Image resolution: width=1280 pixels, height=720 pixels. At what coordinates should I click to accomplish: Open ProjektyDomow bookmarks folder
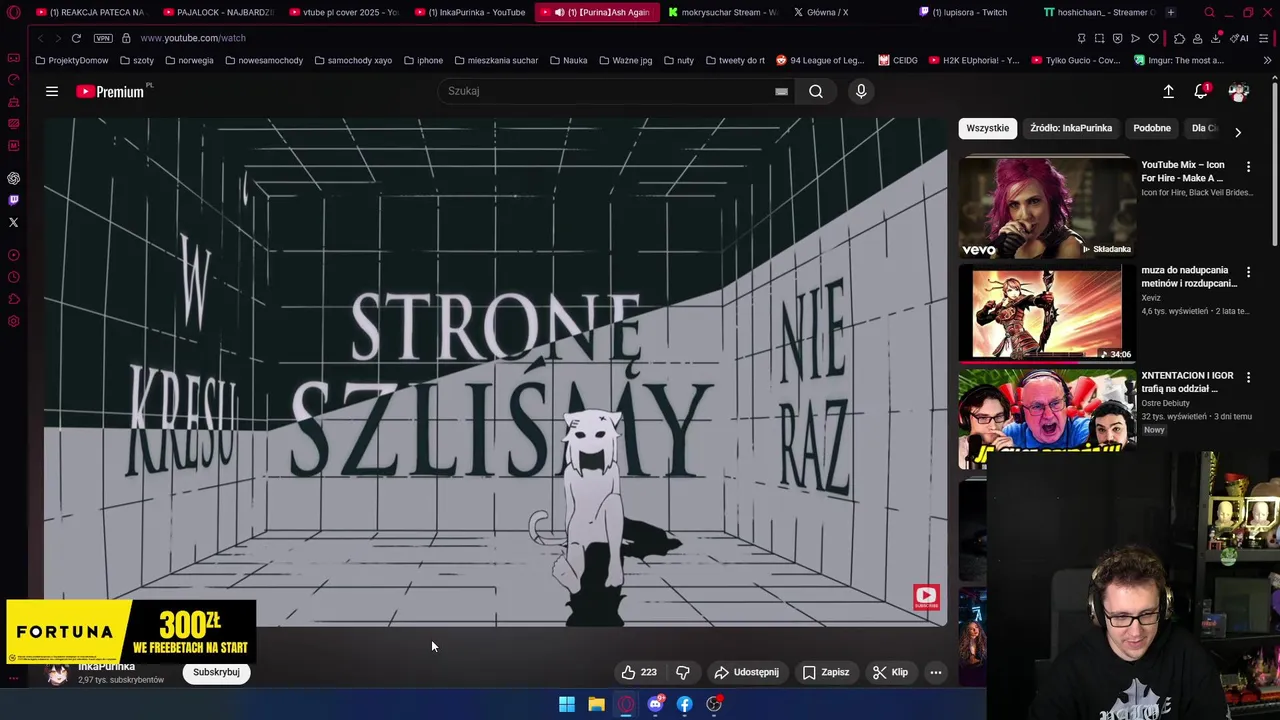point(71,60)
